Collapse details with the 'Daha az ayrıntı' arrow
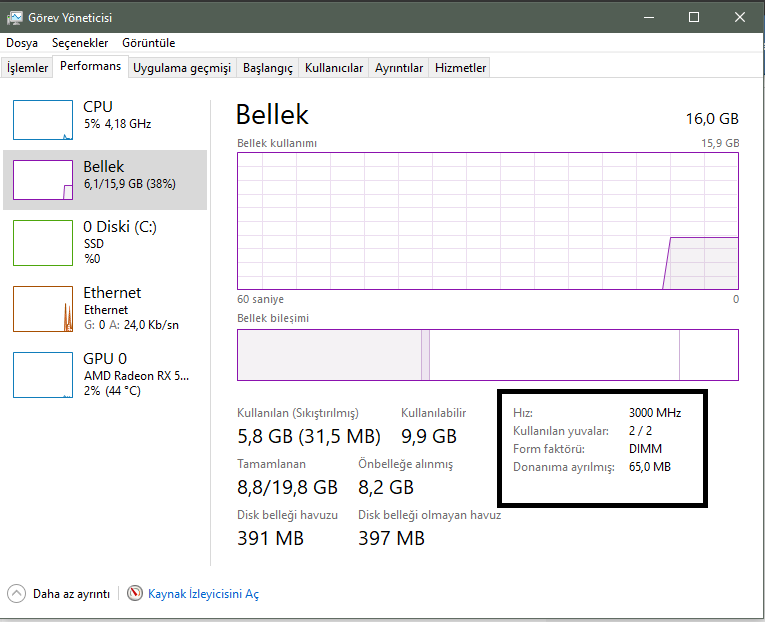Image resolution: width=765 pixels, height=622 pixels. [16, 593]
